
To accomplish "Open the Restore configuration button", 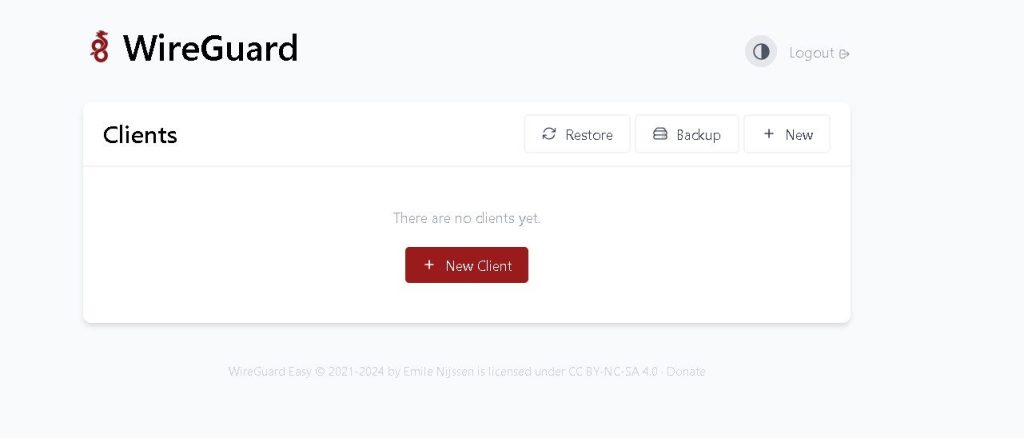I will (x=577, y=134).
